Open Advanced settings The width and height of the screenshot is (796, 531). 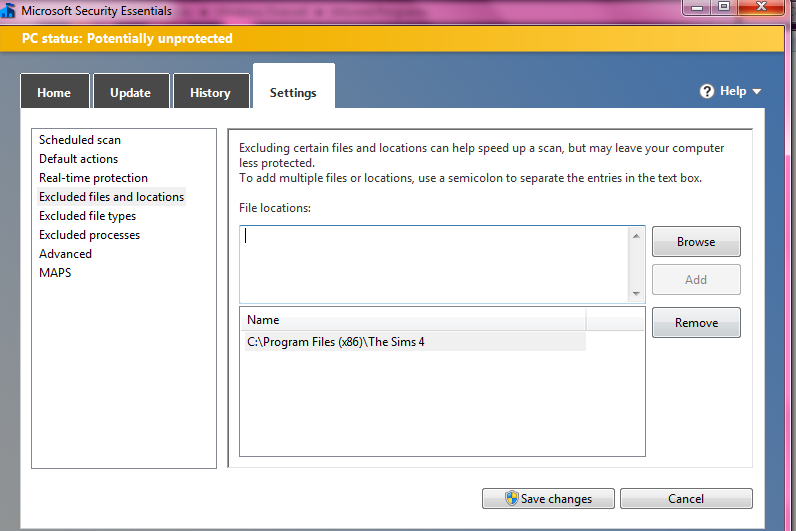(65, 254)
